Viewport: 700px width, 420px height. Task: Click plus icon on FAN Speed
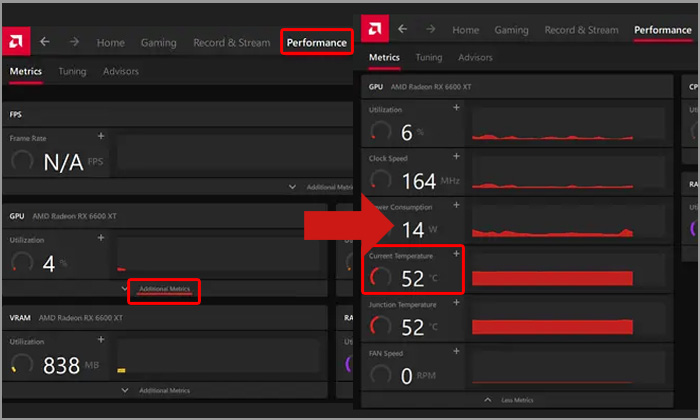(x=456, y=351)
